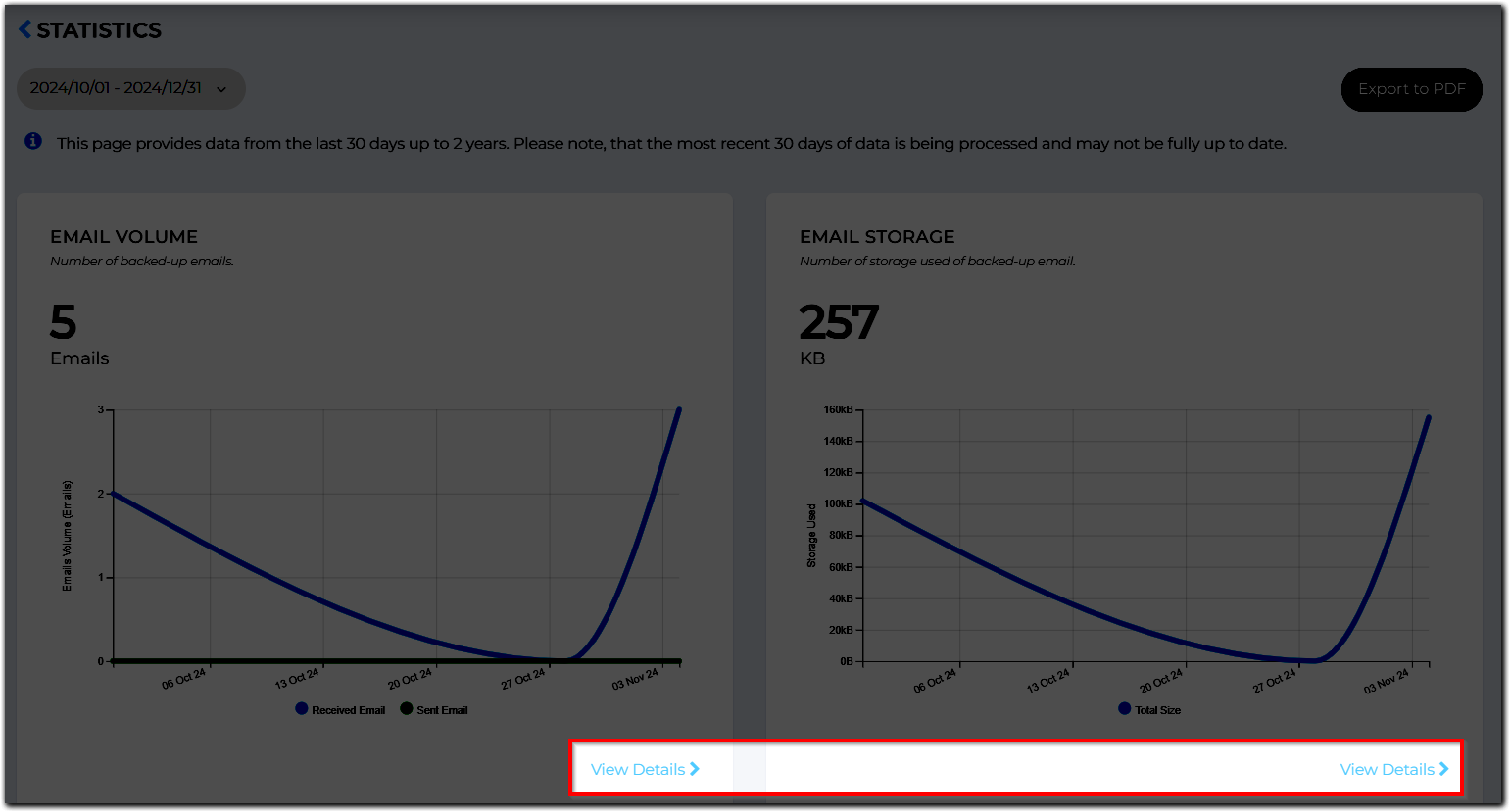Click the blue dot in the Total Size legend
The height and width of the screenshot is (812, 1510).
tap(1122, 708)
